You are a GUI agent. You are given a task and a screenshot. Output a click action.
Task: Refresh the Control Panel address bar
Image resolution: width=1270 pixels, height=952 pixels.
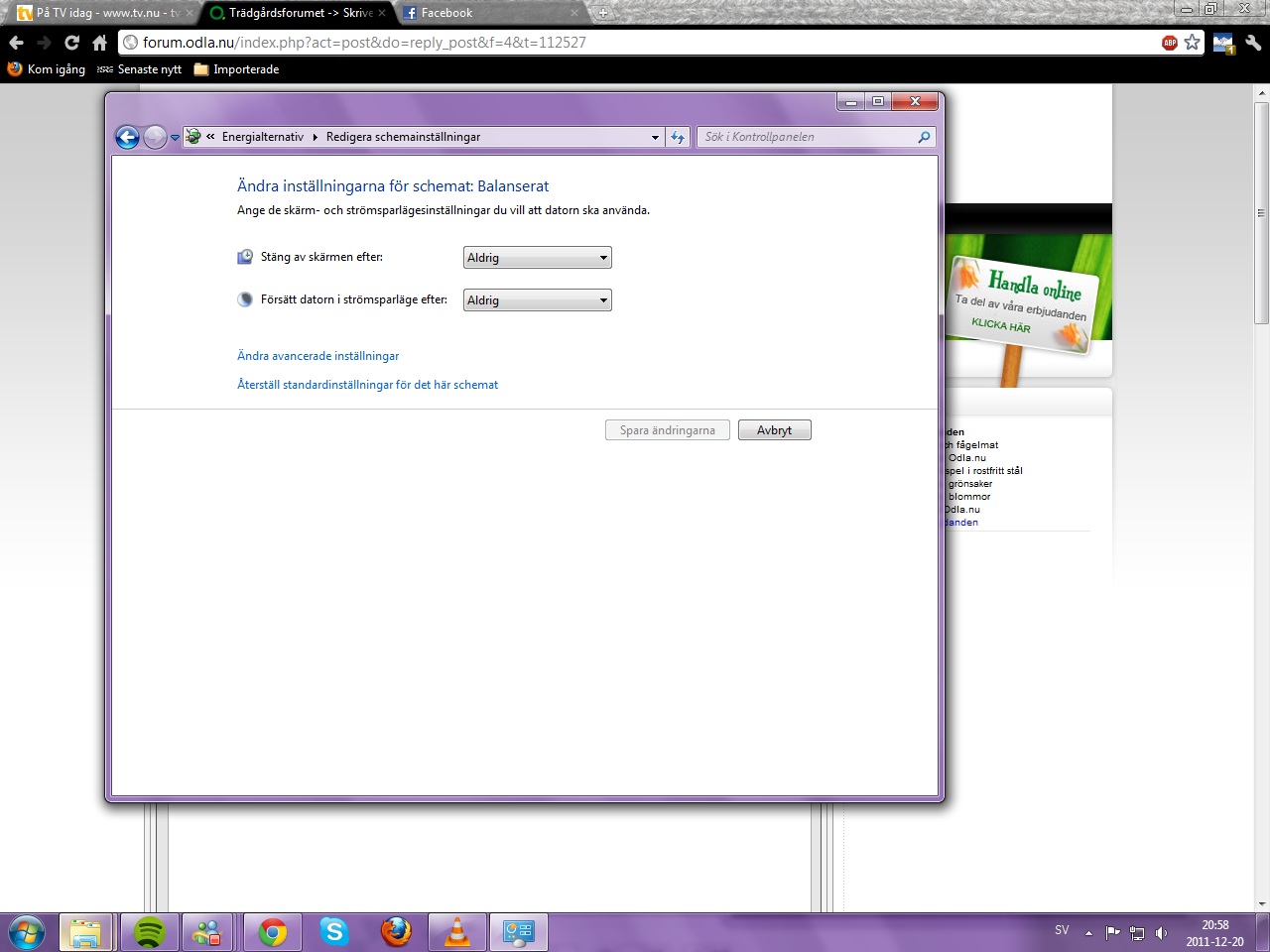point(678,137)
